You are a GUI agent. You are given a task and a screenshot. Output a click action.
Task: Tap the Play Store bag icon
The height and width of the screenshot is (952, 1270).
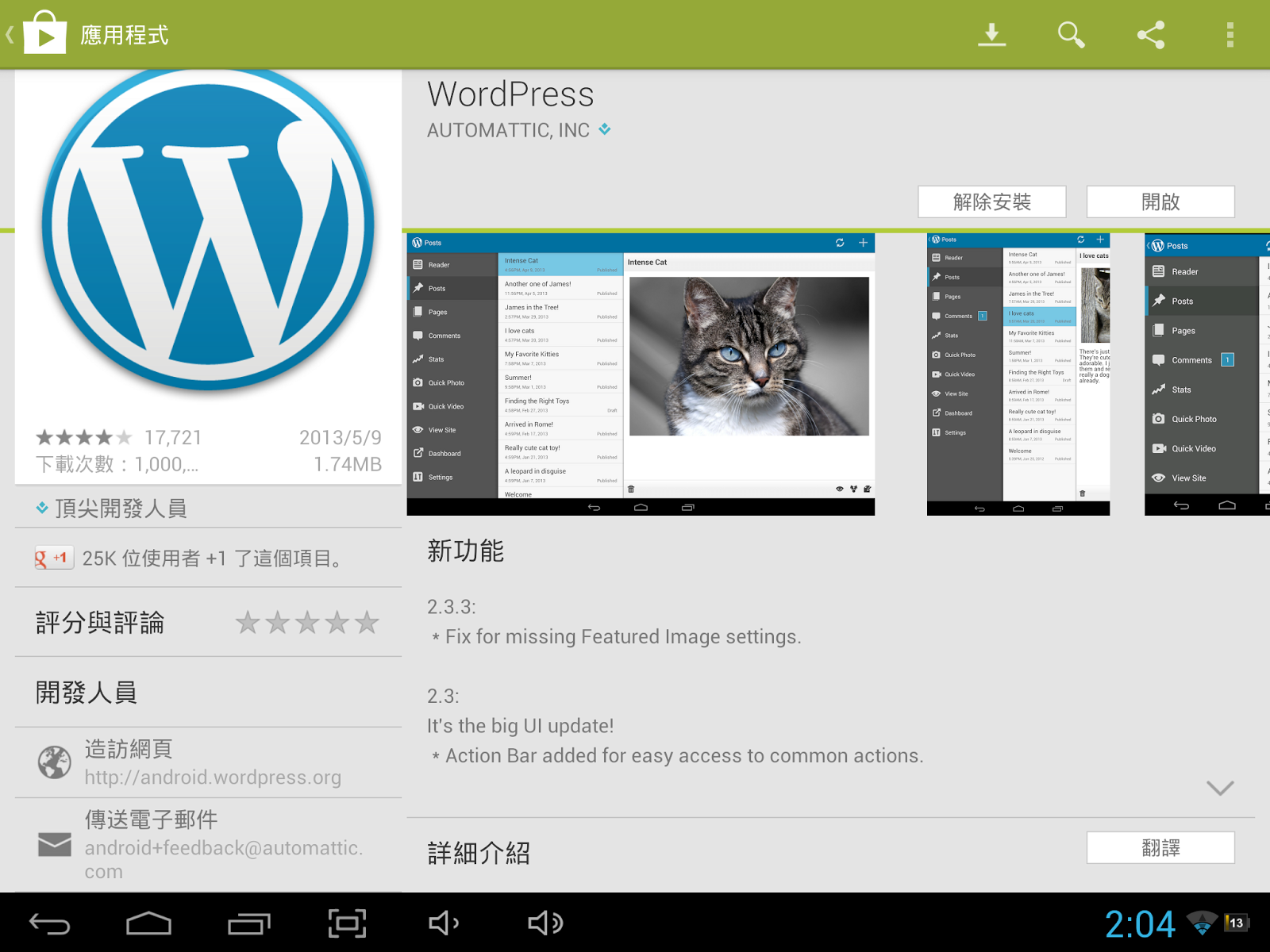44,33
